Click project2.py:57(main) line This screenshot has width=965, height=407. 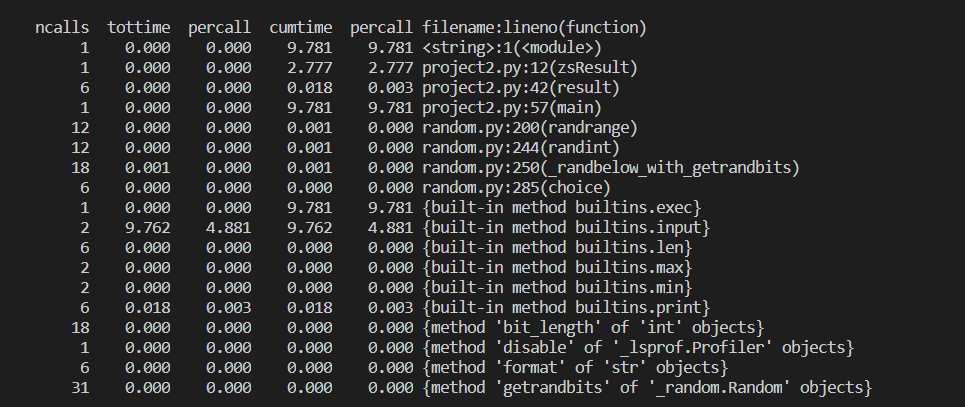511,108
